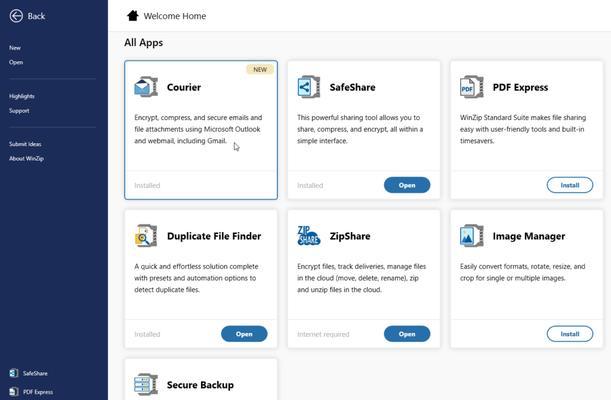The image size is (611, 400).
Task: Click the Secure Backup card title
Action: click(200, 385)
